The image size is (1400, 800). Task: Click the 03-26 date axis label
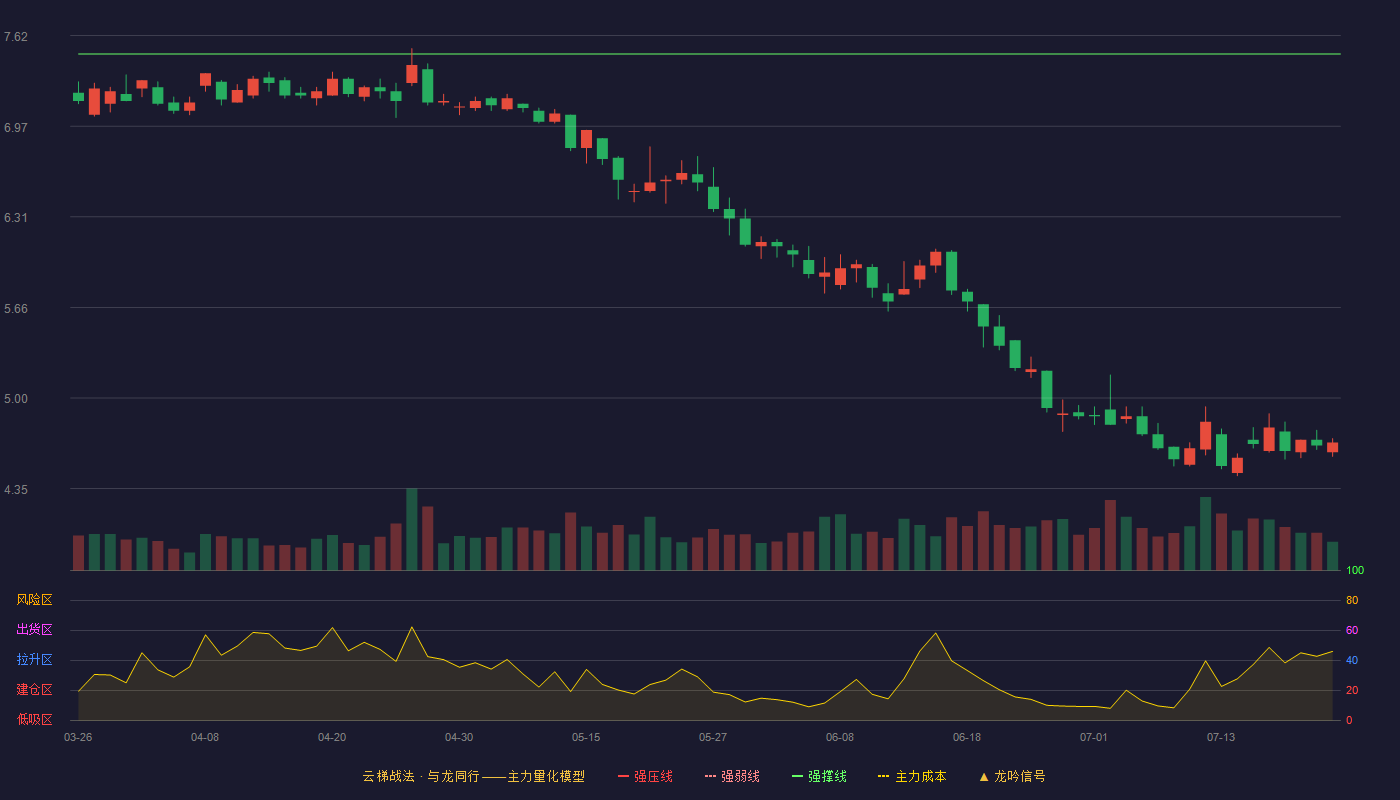[78, 737]
